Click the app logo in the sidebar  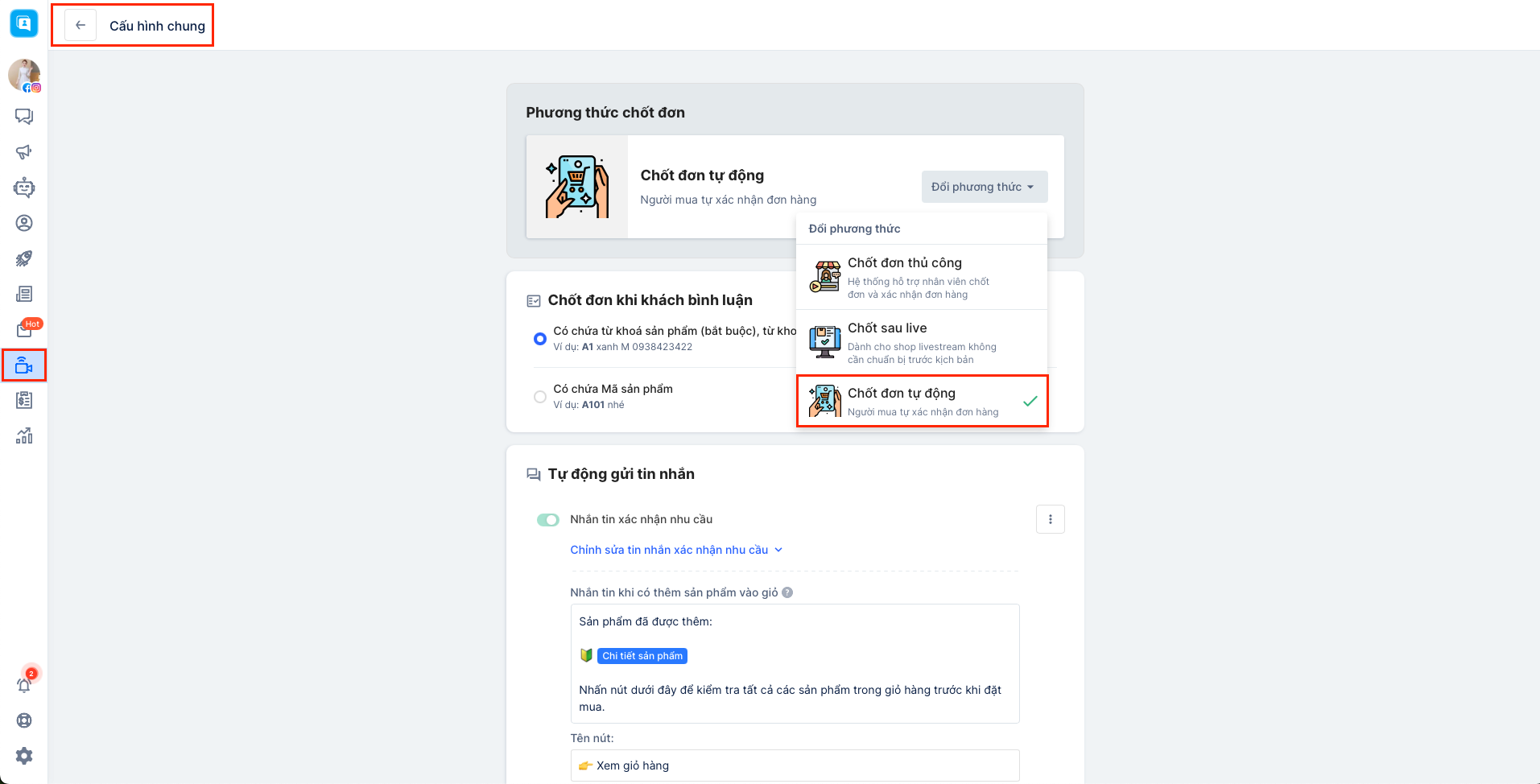(x=24, y=23)
